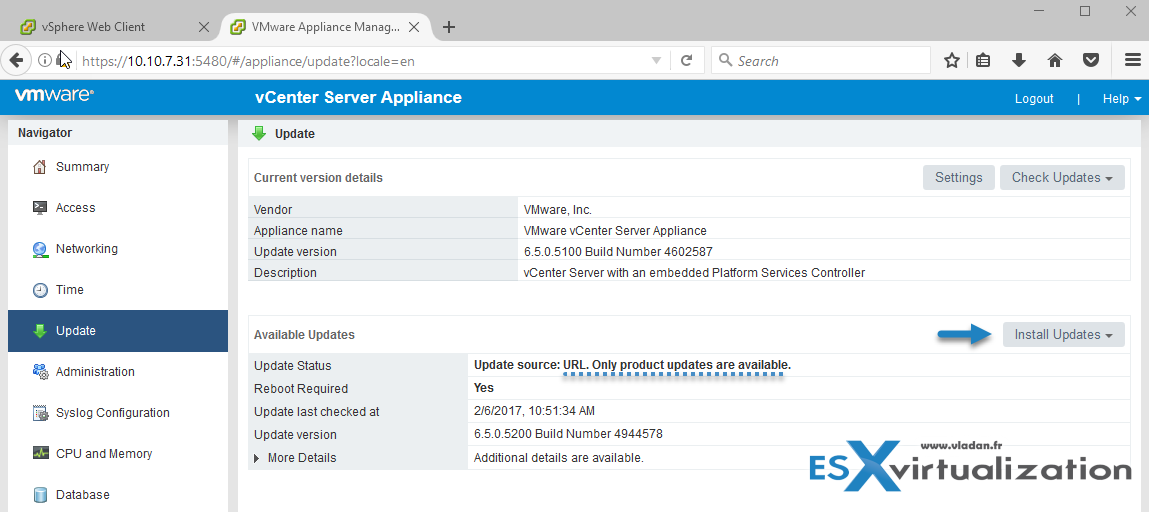Image resolution: width=1149 pixels, height=512 pixels.
Task: Open Syslog Configuration in Navigator
Action: [118, 413]
